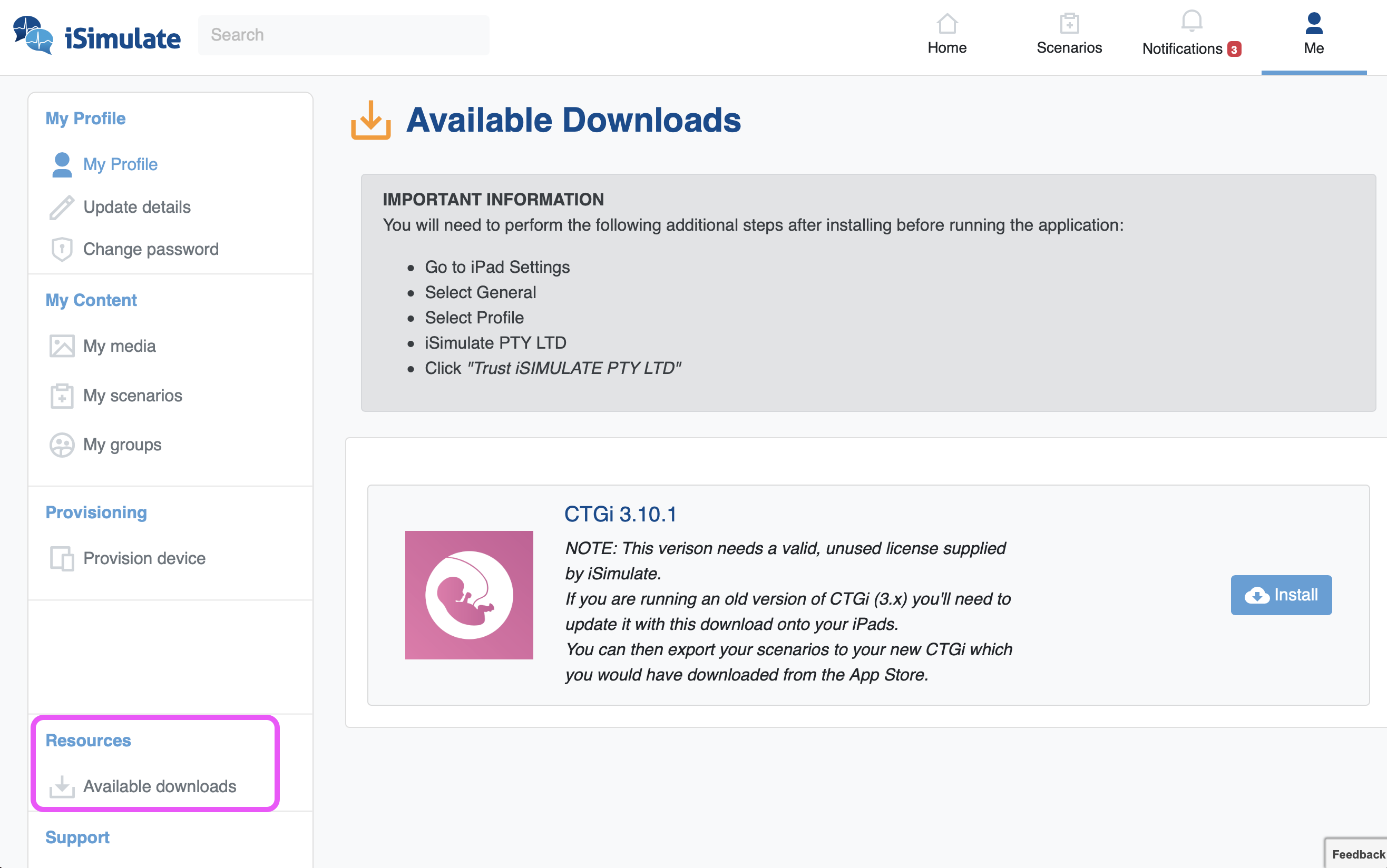1387x868 pixels.
Task: Click the Notifications bell icon
Action: [1191, 22]
